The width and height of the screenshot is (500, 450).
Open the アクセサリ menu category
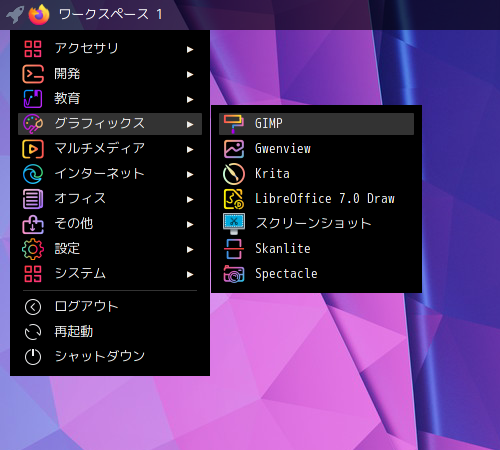110,49
